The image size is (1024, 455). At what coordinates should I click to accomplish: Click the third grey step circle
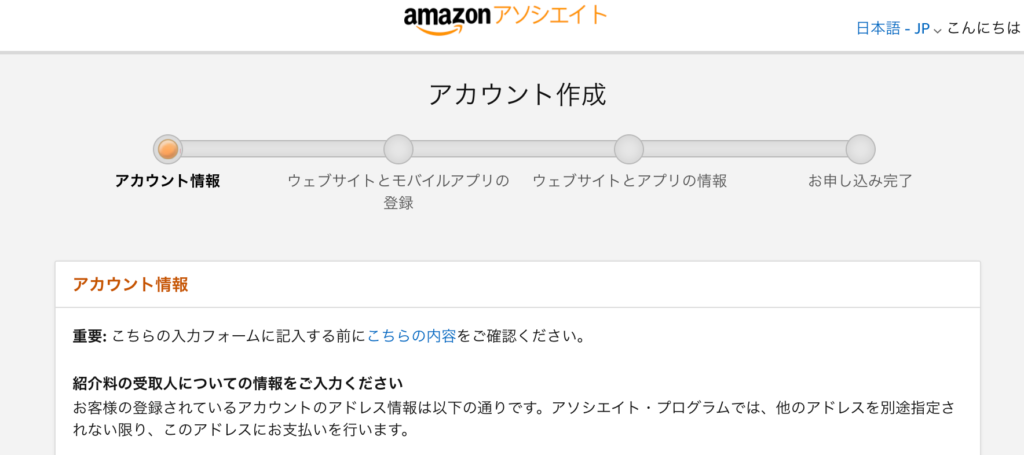point(628,149)
